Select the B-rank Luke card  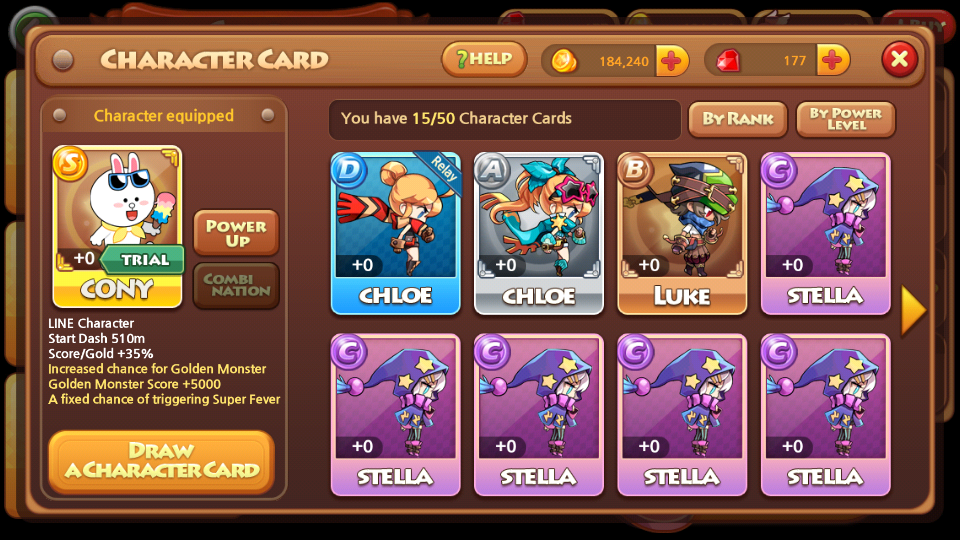(682, 233)
